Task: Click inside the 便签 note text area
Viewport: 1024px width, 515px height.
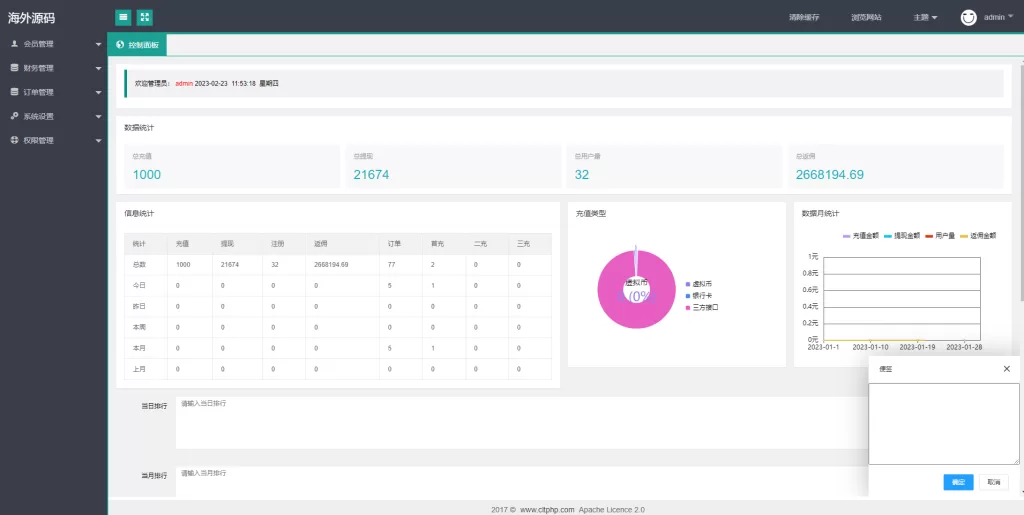Action: 943,423
